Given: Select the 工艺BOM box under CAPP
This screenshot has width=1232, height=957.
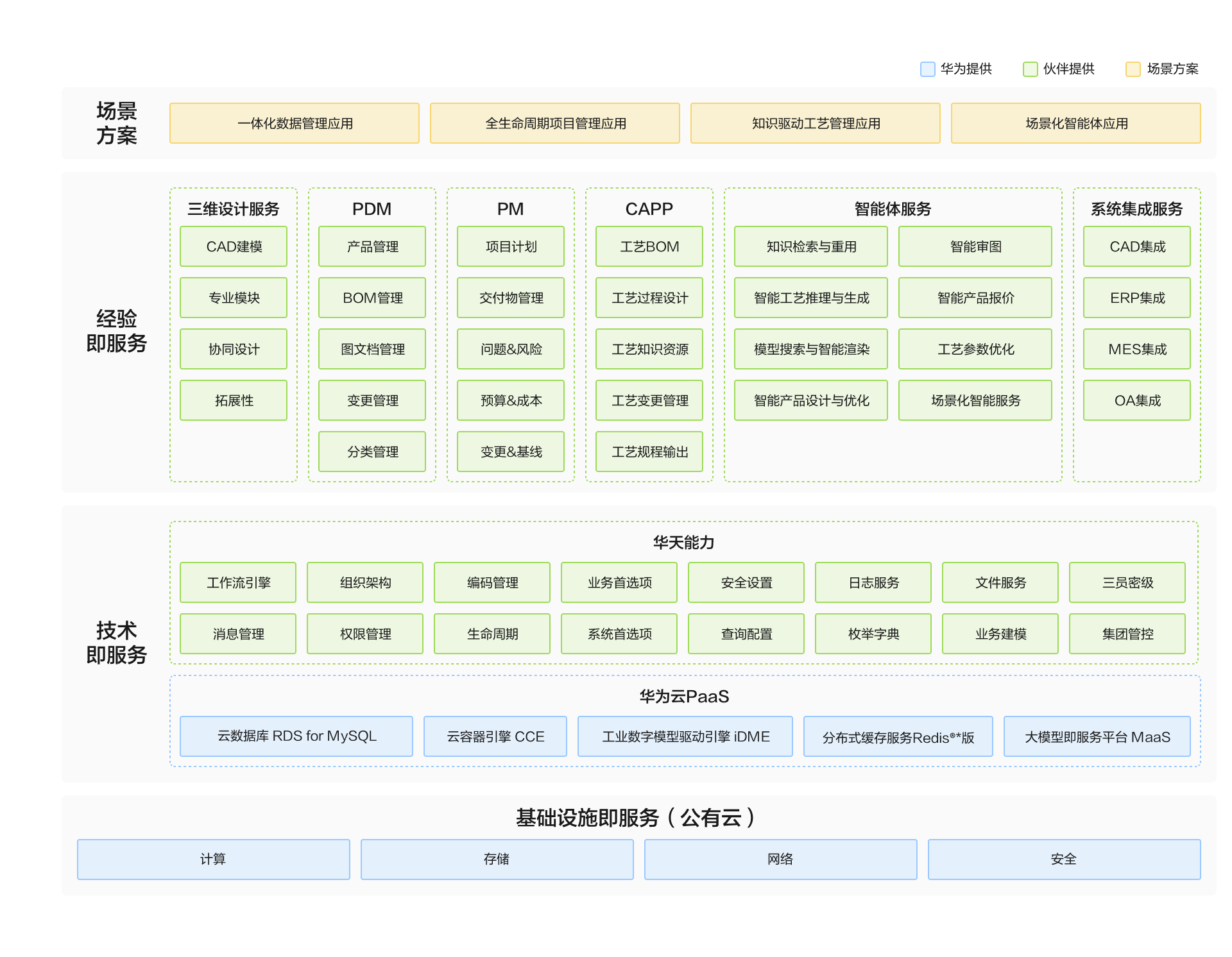Looking at the screenshot, I should [649, 246].
